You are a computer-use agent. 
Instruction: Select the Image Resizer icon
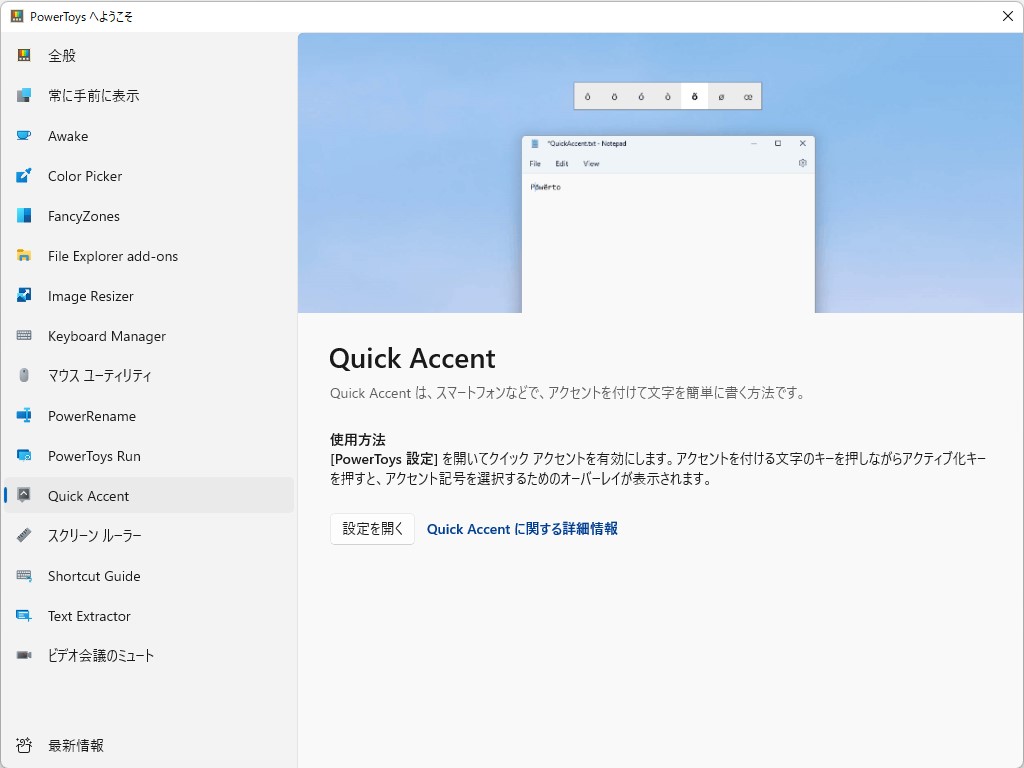tap(26, 296)
